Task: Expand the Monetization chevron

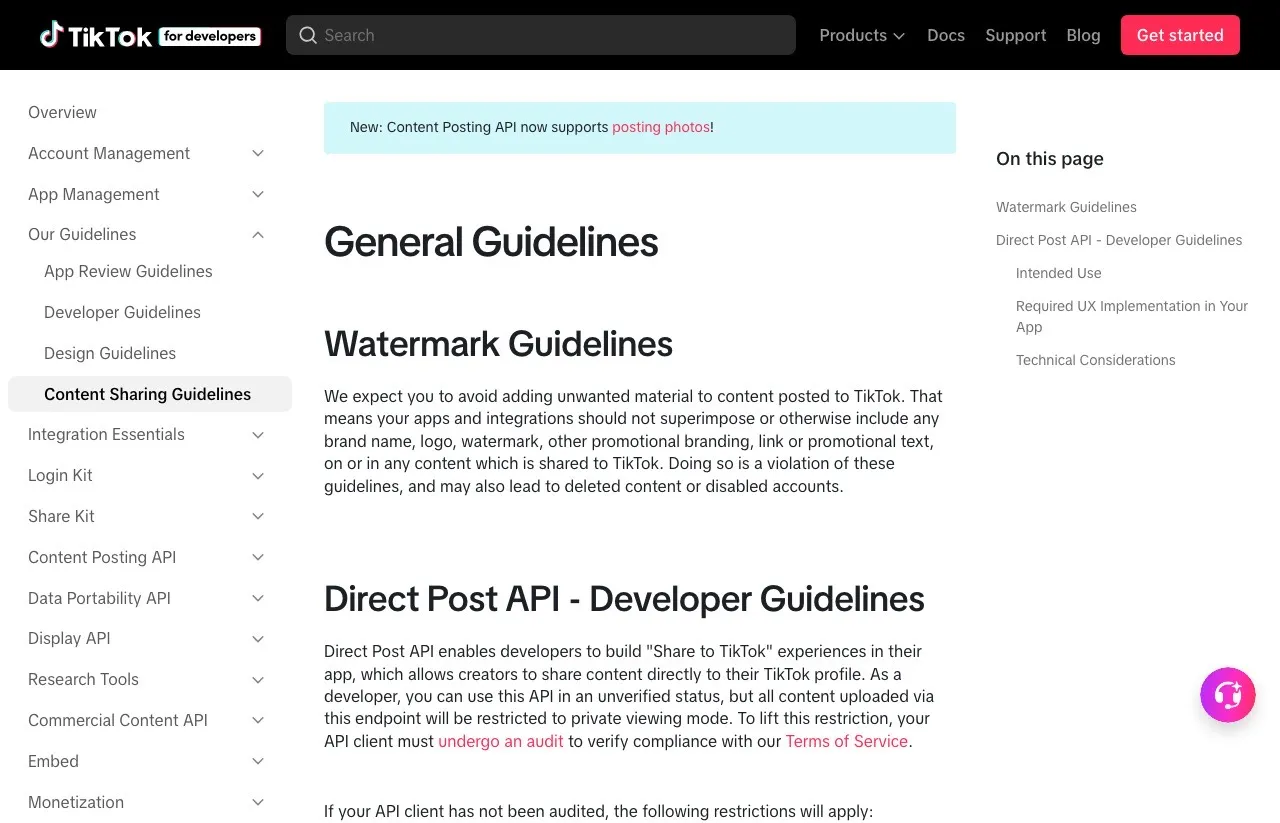Action: point(258,802)
